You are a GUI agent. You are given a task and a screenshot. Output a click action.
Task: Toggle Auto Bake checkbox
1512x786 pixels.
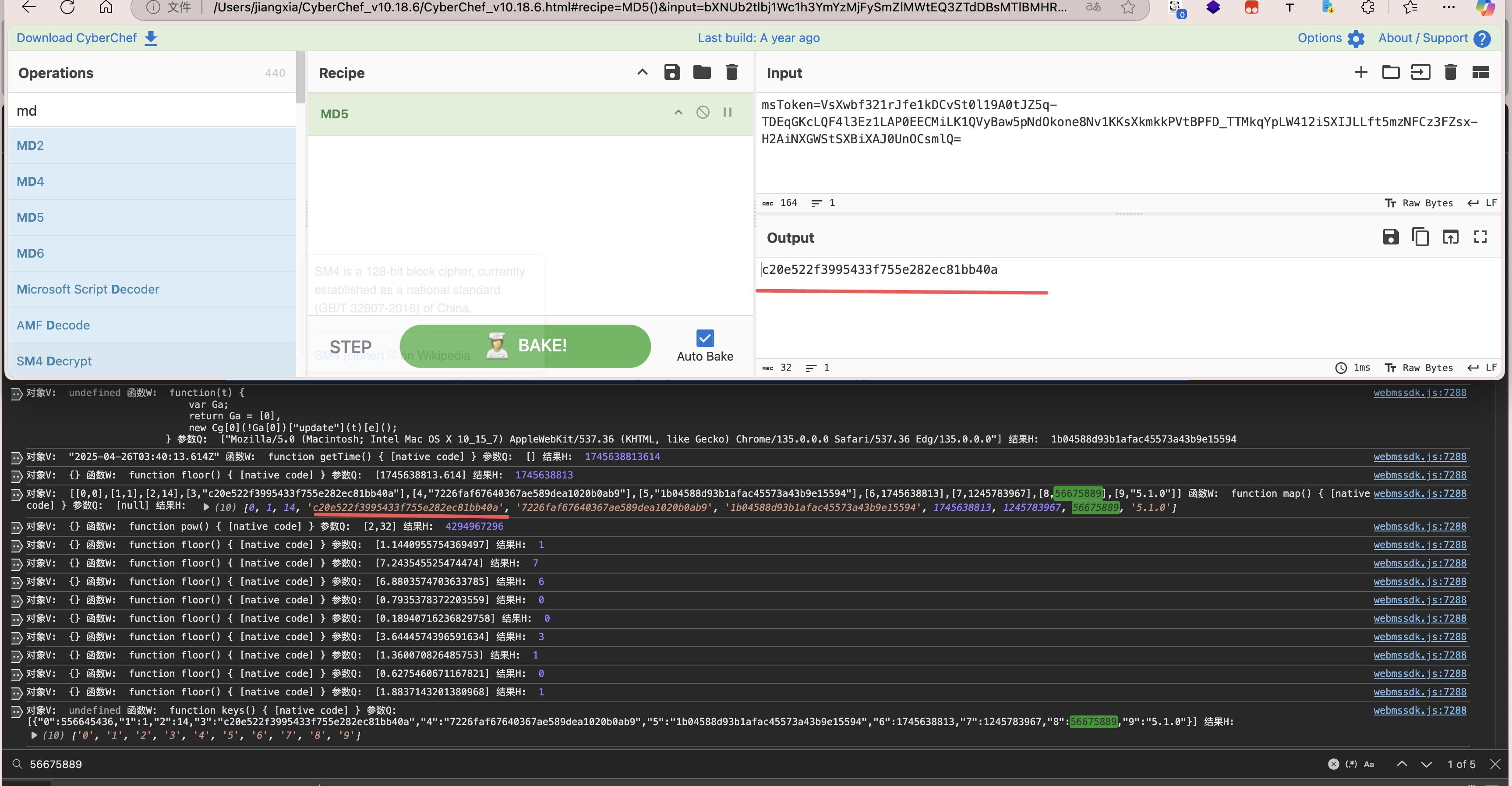705,338
